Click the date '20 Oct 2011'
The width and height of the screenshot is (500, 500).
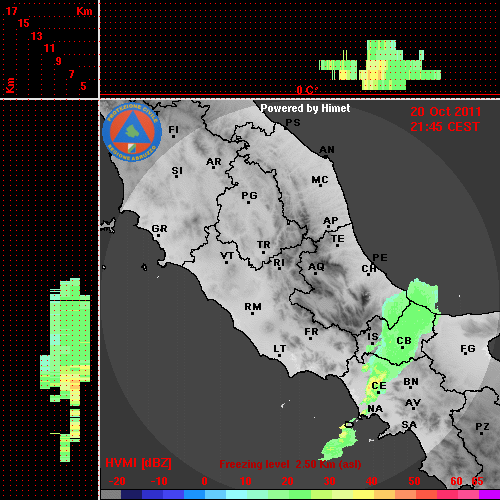click(446, 112)
